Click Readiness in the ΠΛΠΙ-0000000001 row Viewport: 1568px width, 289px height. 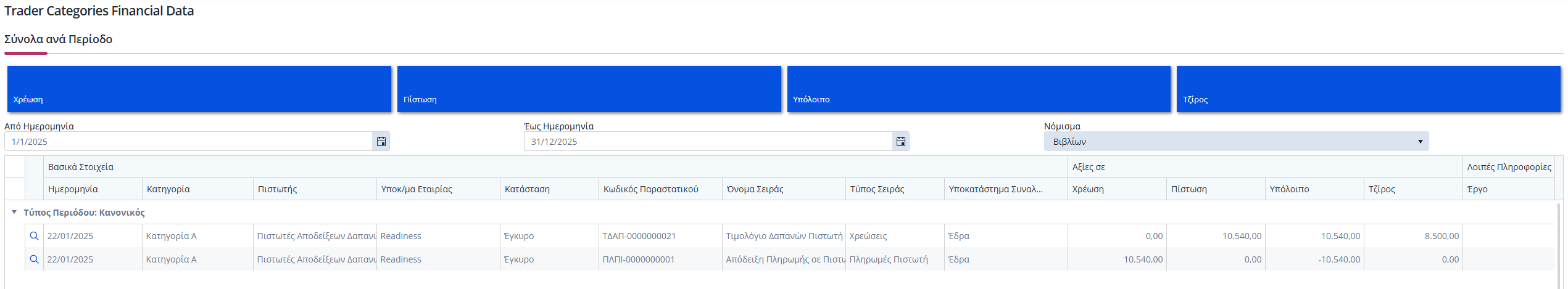(438, 259)
